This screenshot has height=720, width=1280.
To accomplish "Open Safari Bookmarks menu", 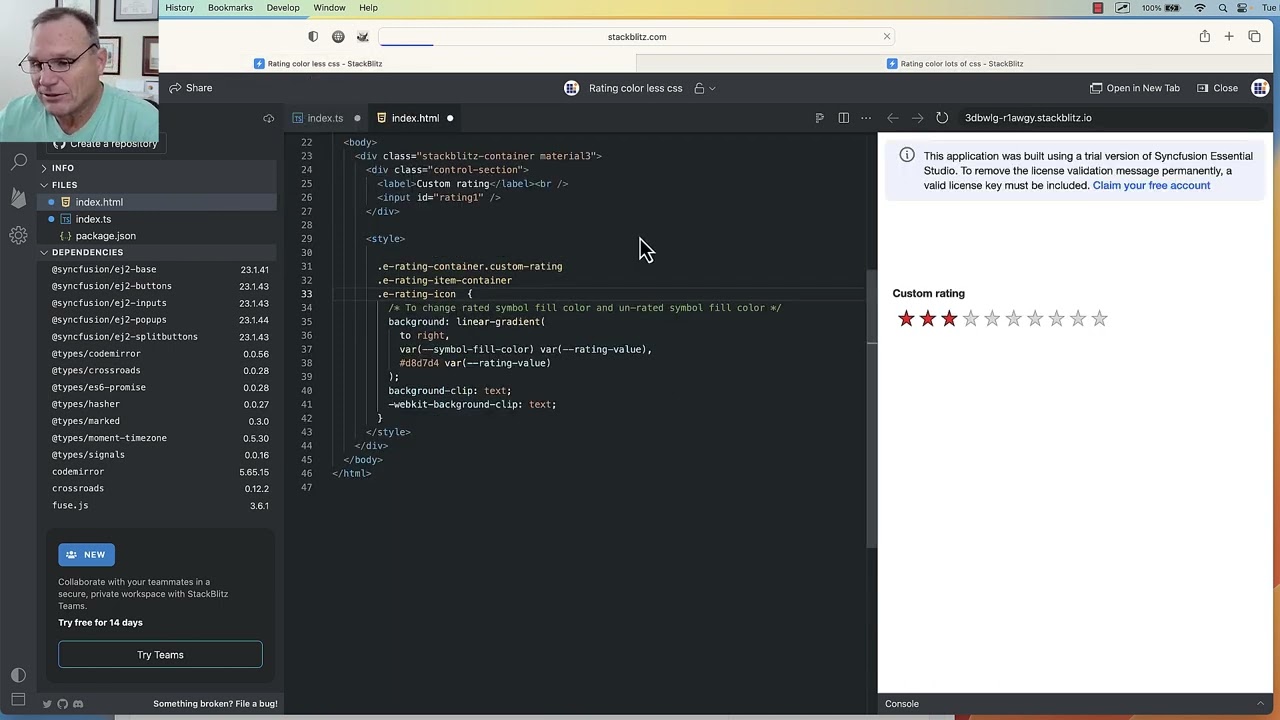I will 230,8.
